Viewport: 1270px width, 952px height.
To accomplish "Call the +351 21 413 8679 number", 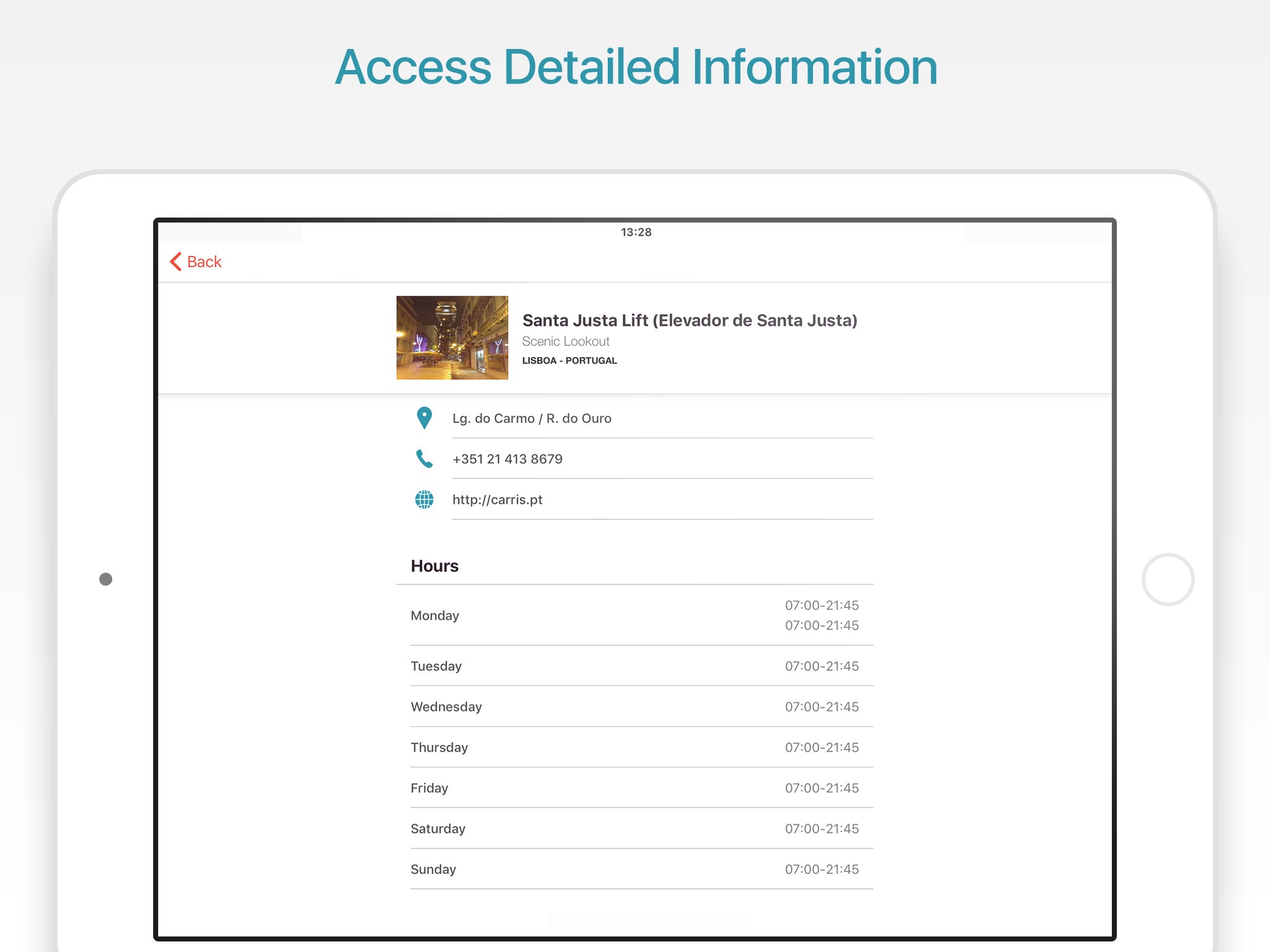I will [x=507, y=459].
